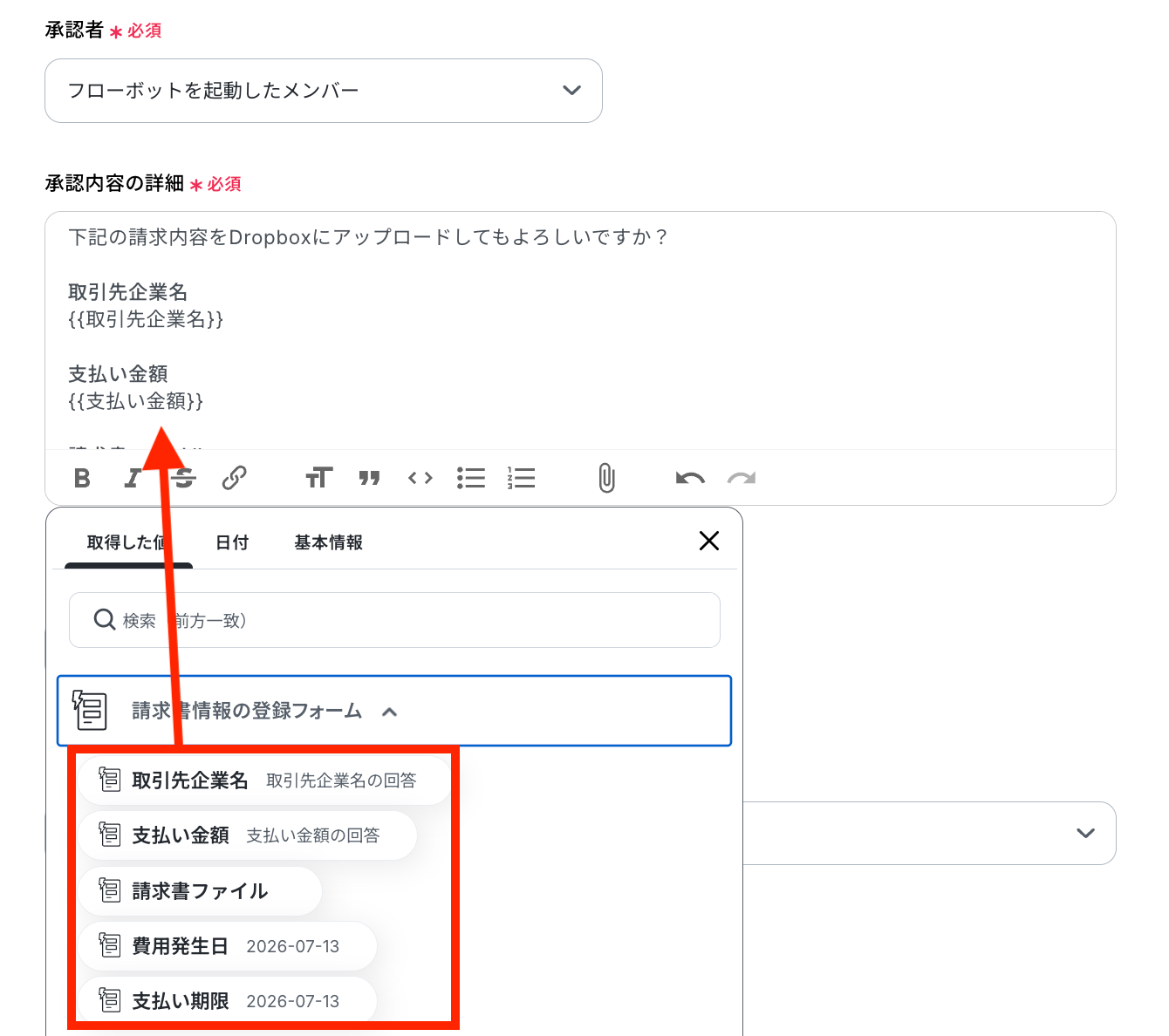The image size is (1169, 1036).
Task: Insert the 請求書ファイル value
Action: 201,891
